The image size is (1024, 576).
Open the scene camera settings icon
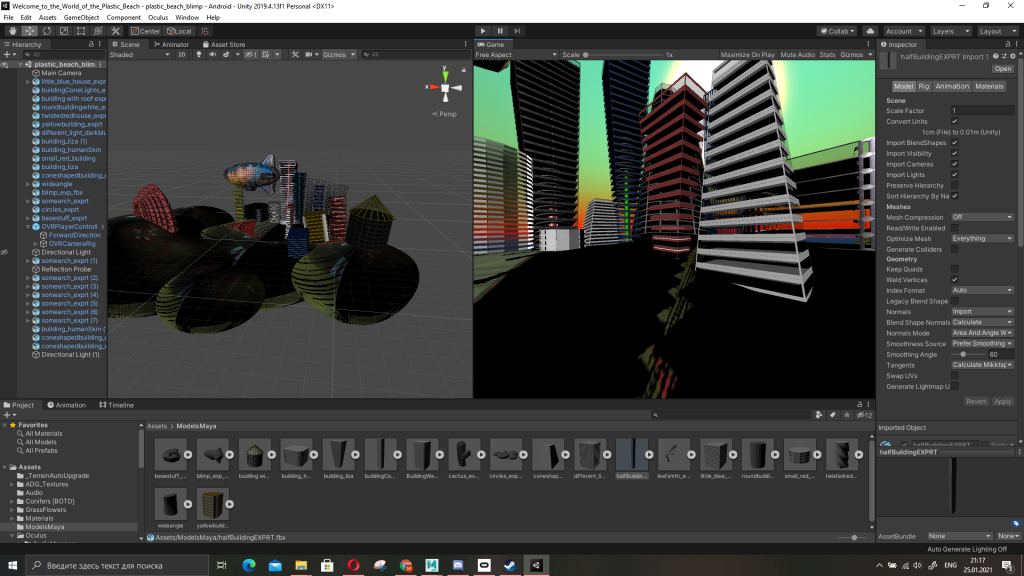point(308,55)
